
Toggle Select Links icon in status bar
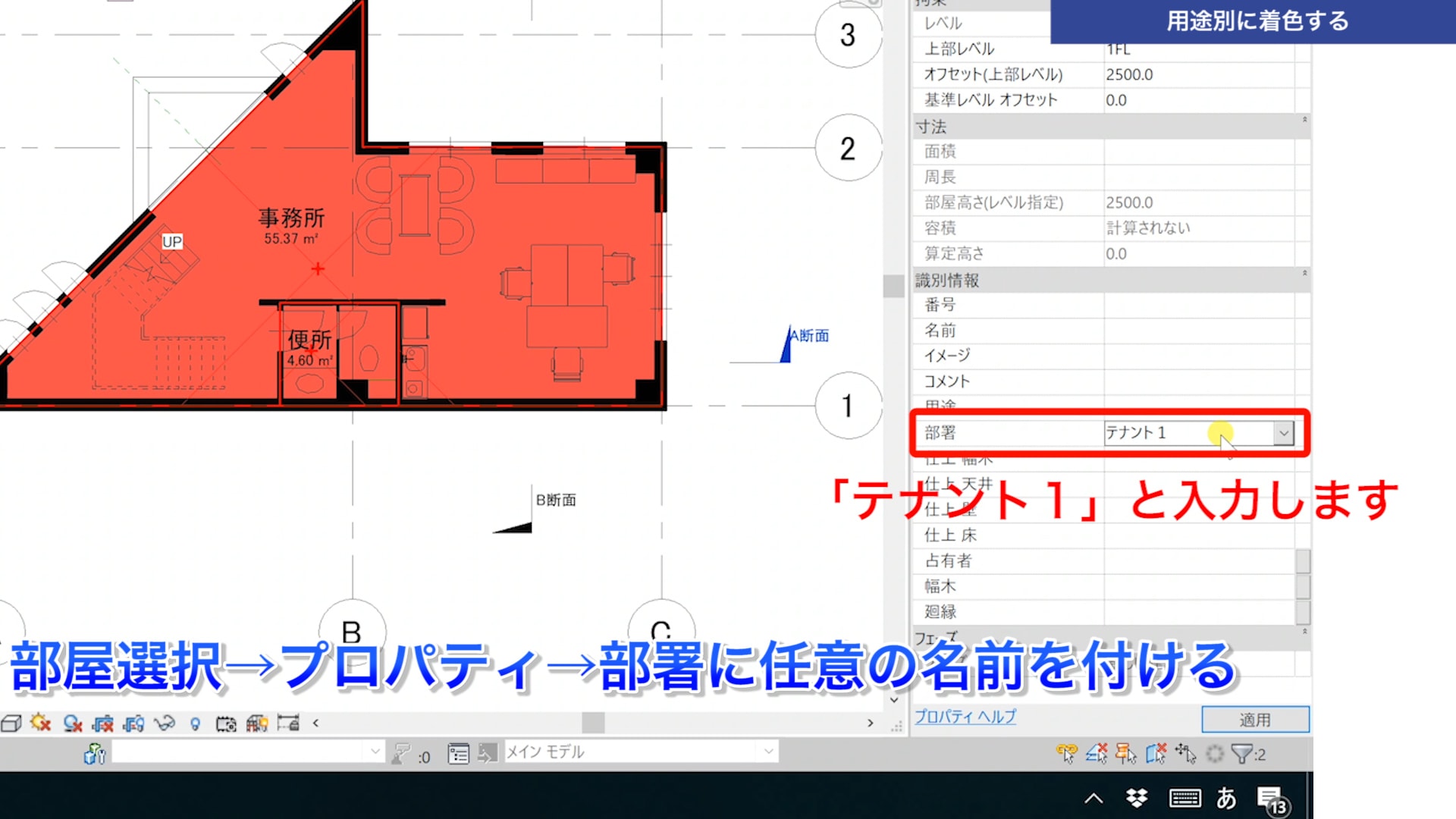click(1066, 754)
